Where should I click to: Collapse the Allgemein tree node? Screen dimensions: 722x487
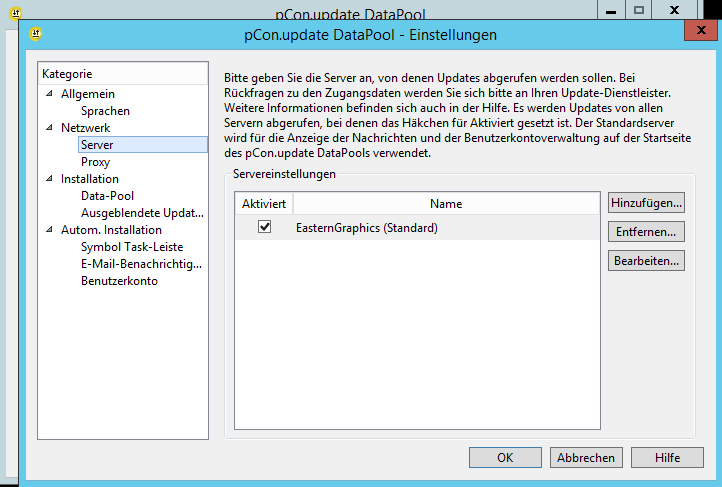(49, 93)
